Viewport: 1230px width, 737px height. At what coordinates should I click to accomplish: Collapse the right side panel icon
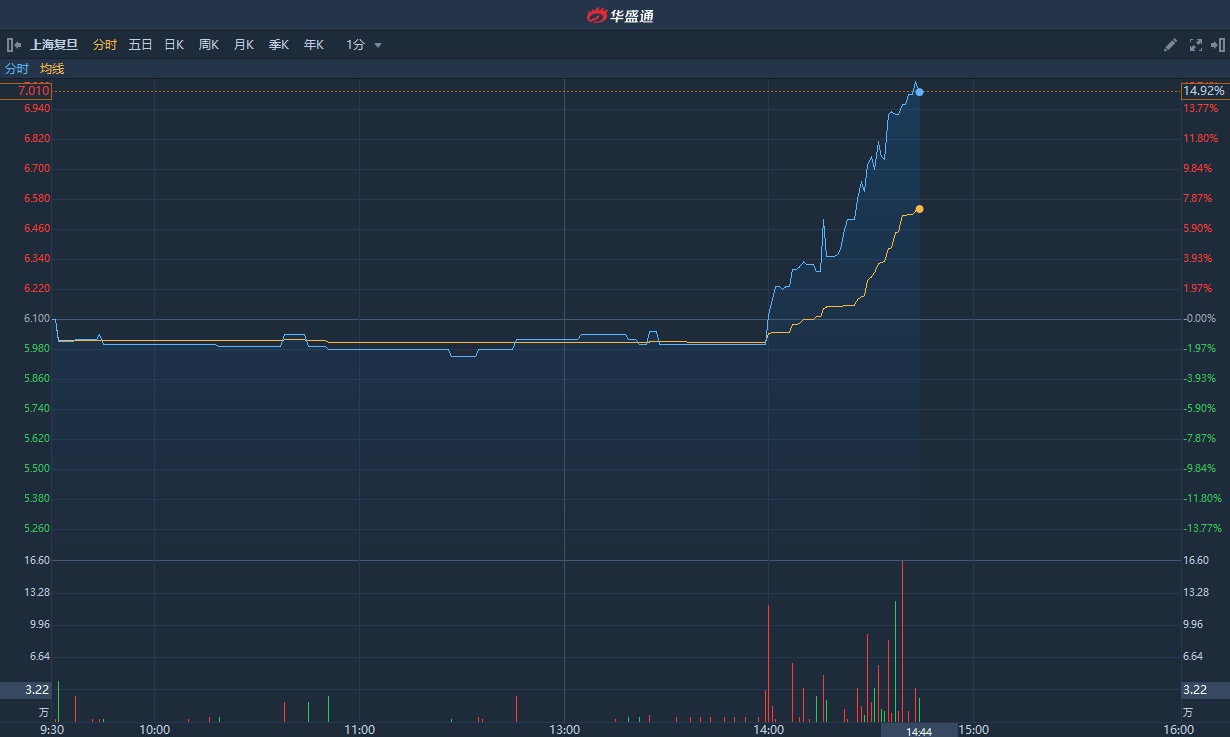(x=1217, y=45)
